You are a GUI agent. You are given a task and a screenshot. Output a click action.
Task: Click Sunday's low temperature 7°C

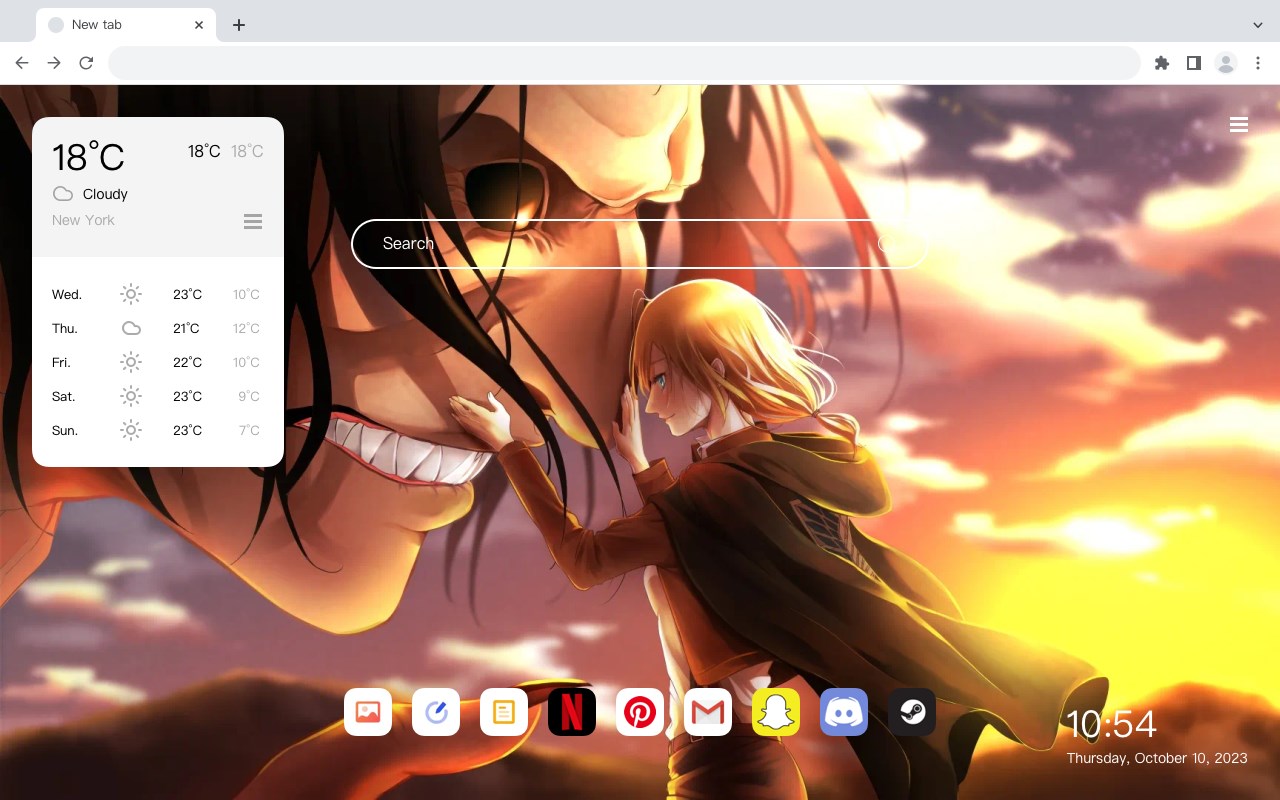(x=249, y=430)
